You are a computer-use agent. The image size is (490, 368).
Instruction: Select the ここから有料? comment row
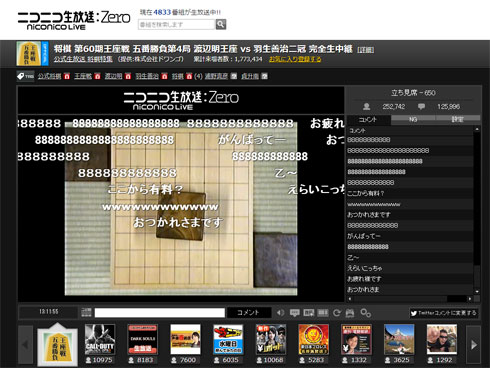[410, 193]
